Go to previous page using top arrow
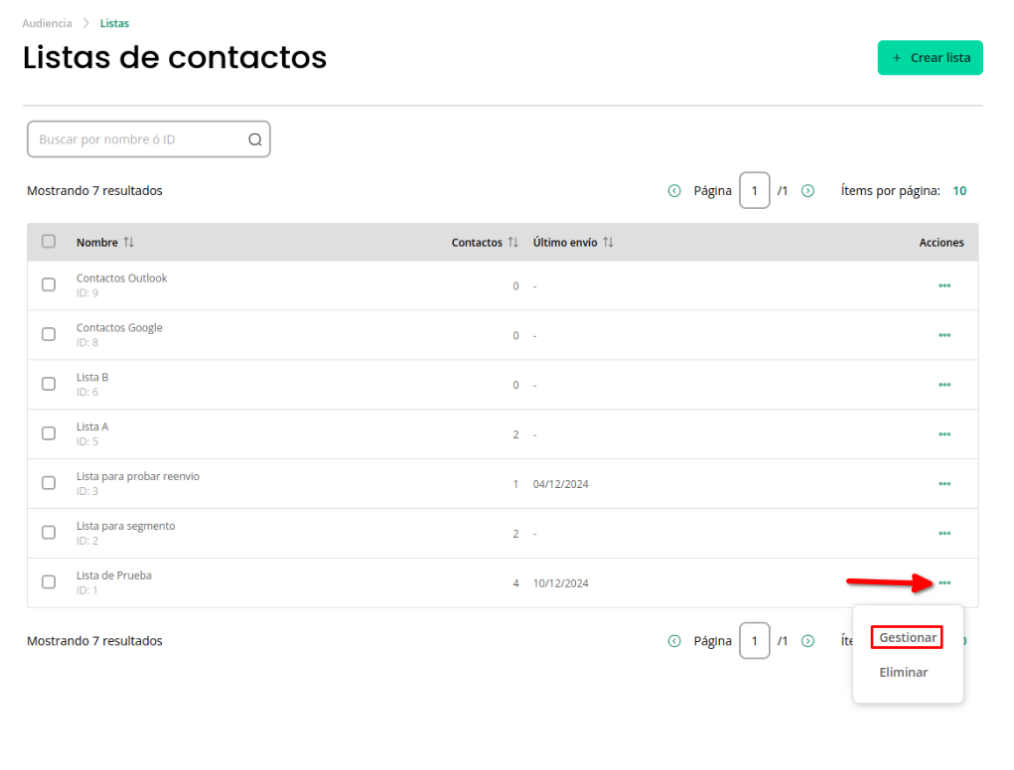This screenshot has height=770, width=1014. [674, 191]
